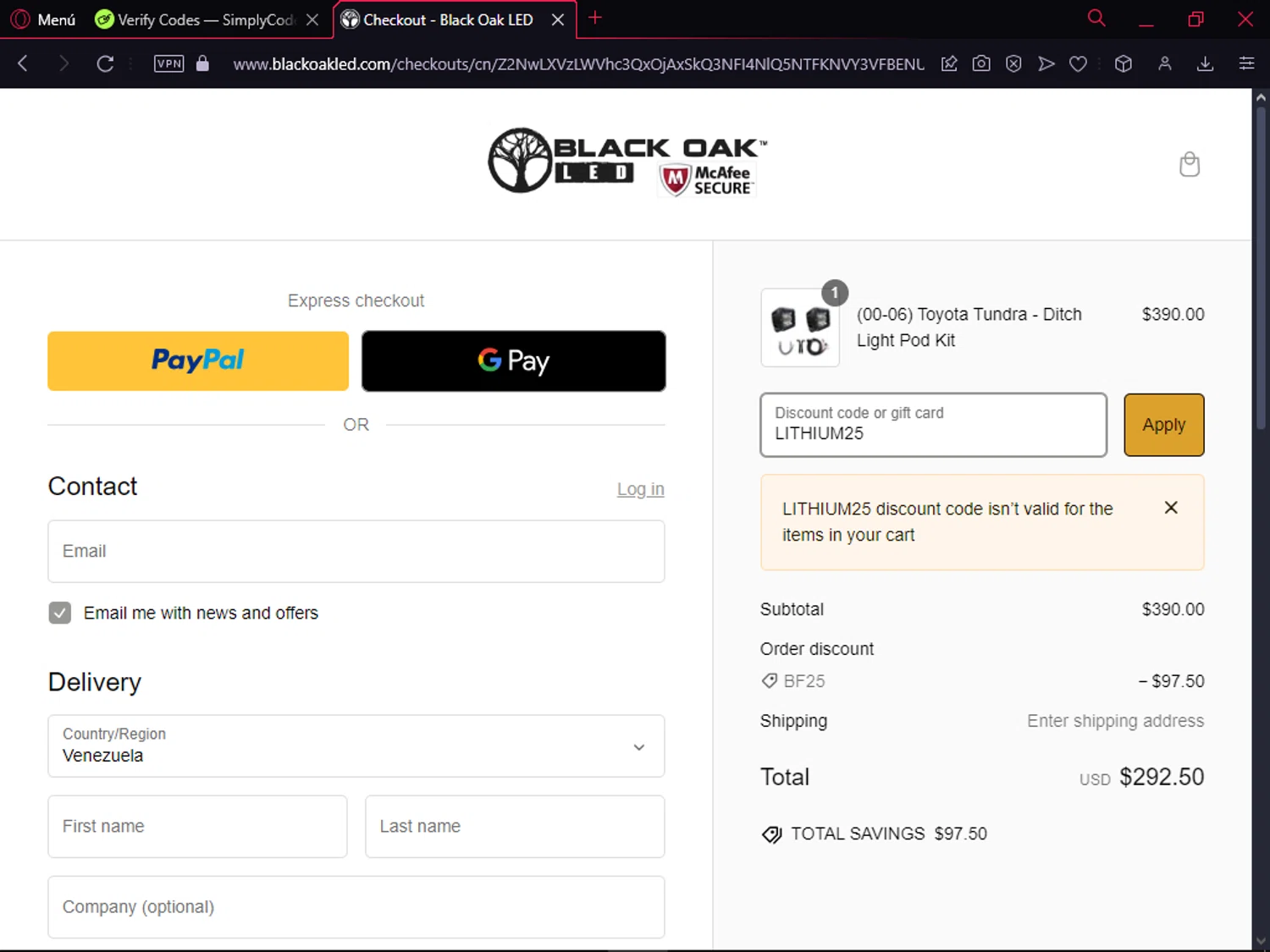Open the easy setup sliders icon

click(1246, 63)
